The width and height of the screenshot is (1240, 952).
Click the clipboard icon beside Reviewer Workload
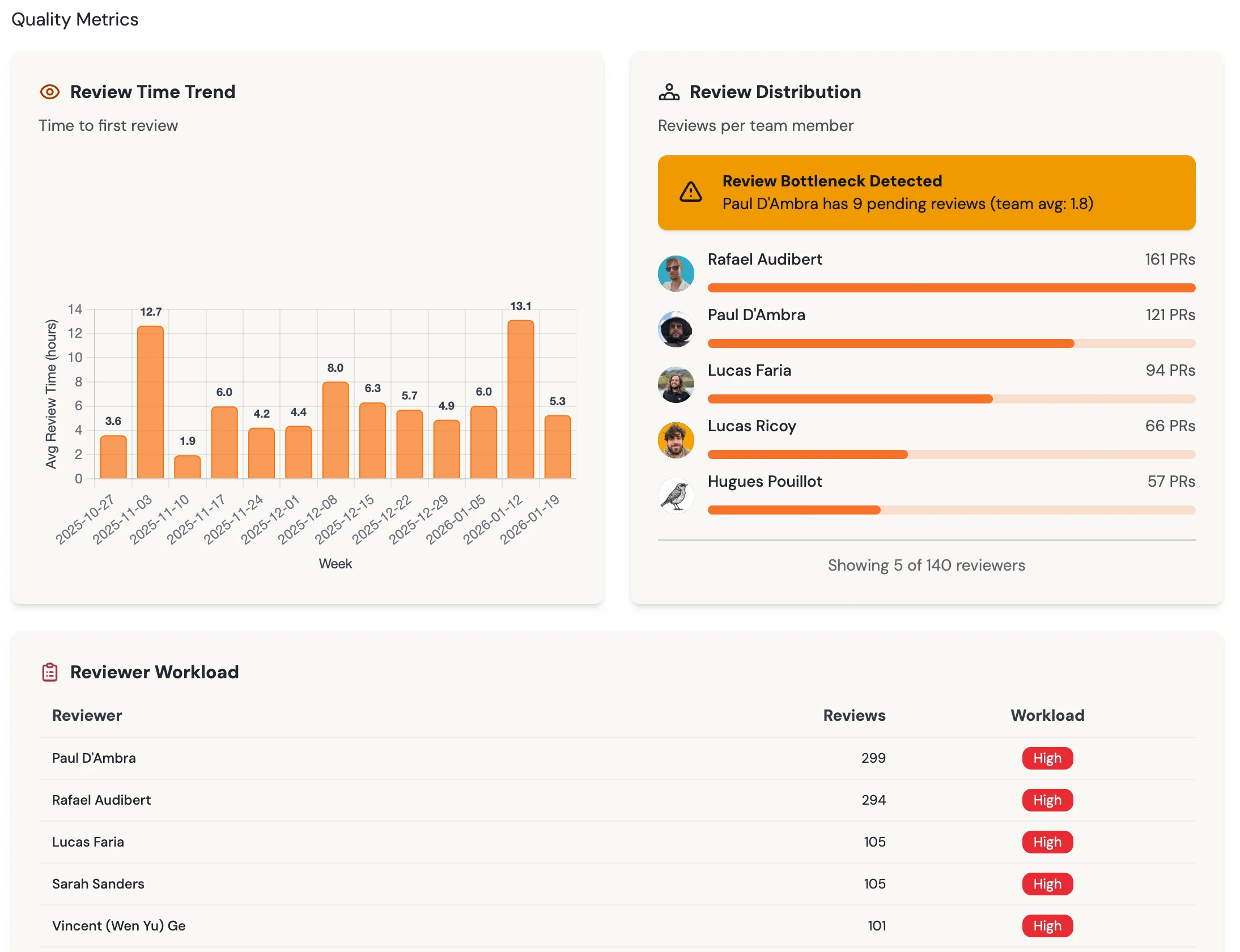point(50,672)
